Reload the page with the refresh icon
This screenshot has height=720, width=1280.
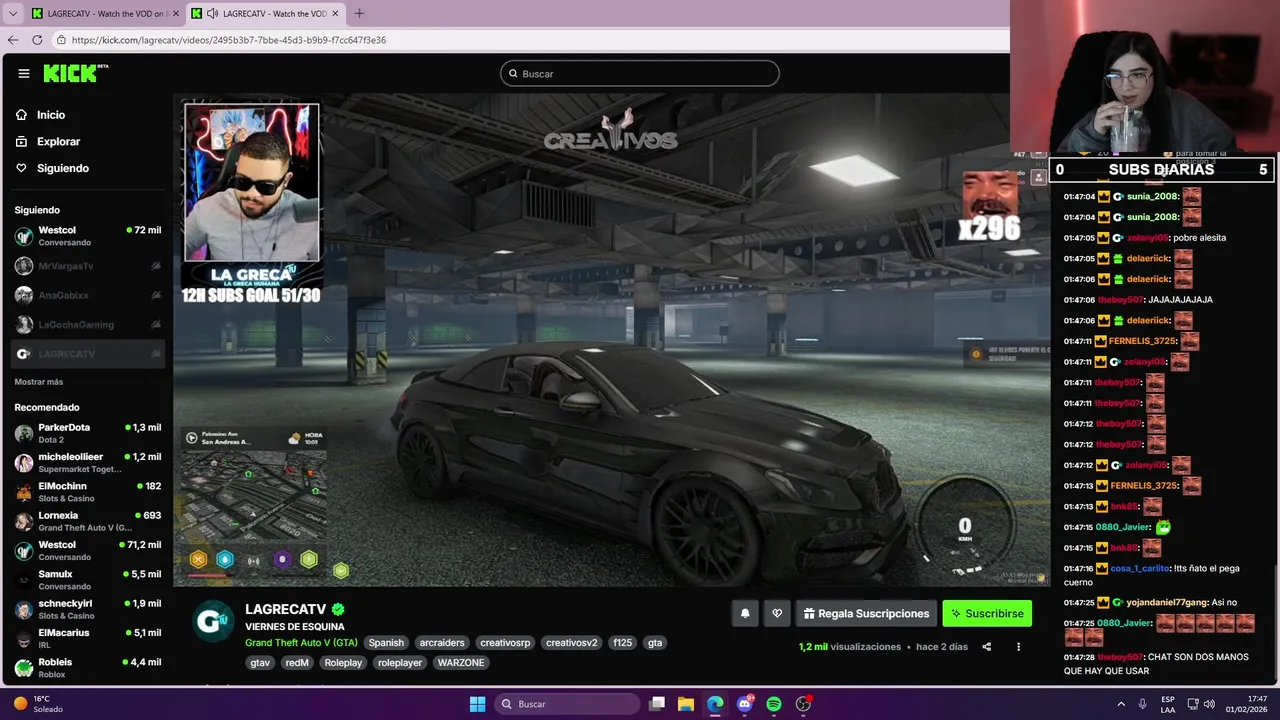pyautogui.click(x=37, y=40)
